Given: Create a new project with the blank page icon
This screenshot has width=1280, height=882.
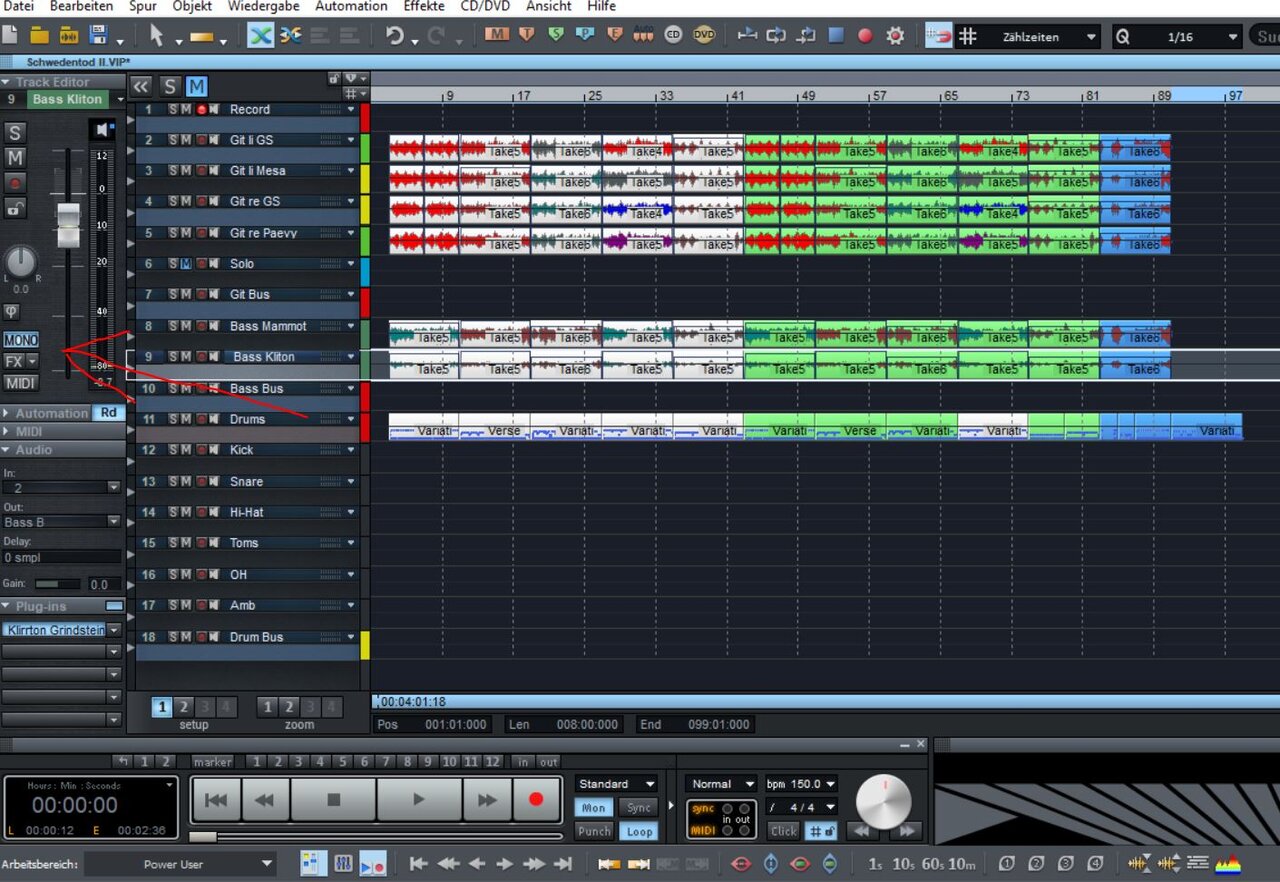Looking at the screenshot, I should point(10,36).
